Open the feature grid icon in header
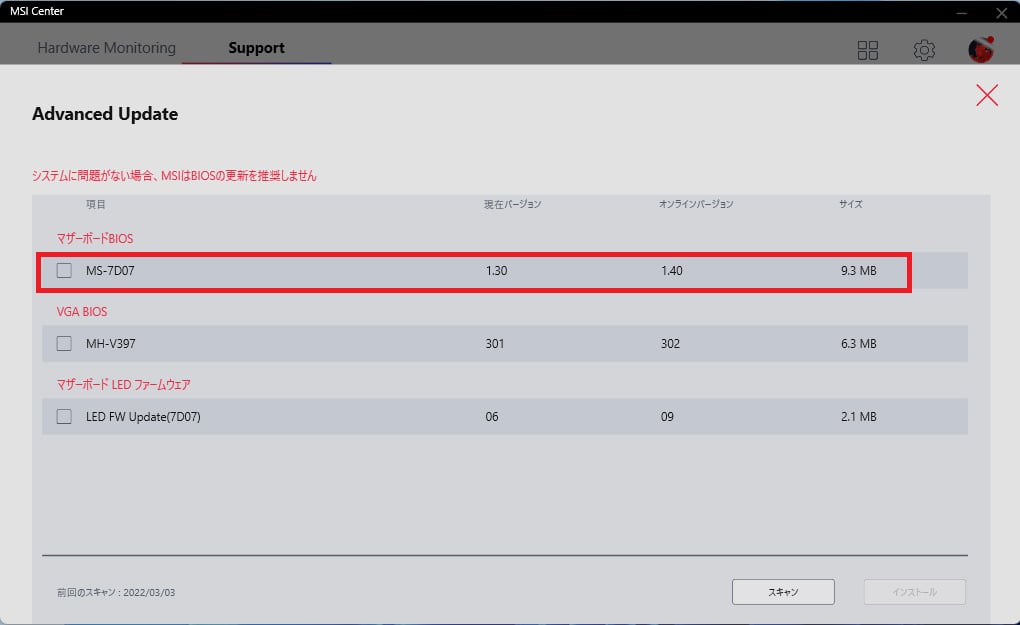 (x=867, y=50)
